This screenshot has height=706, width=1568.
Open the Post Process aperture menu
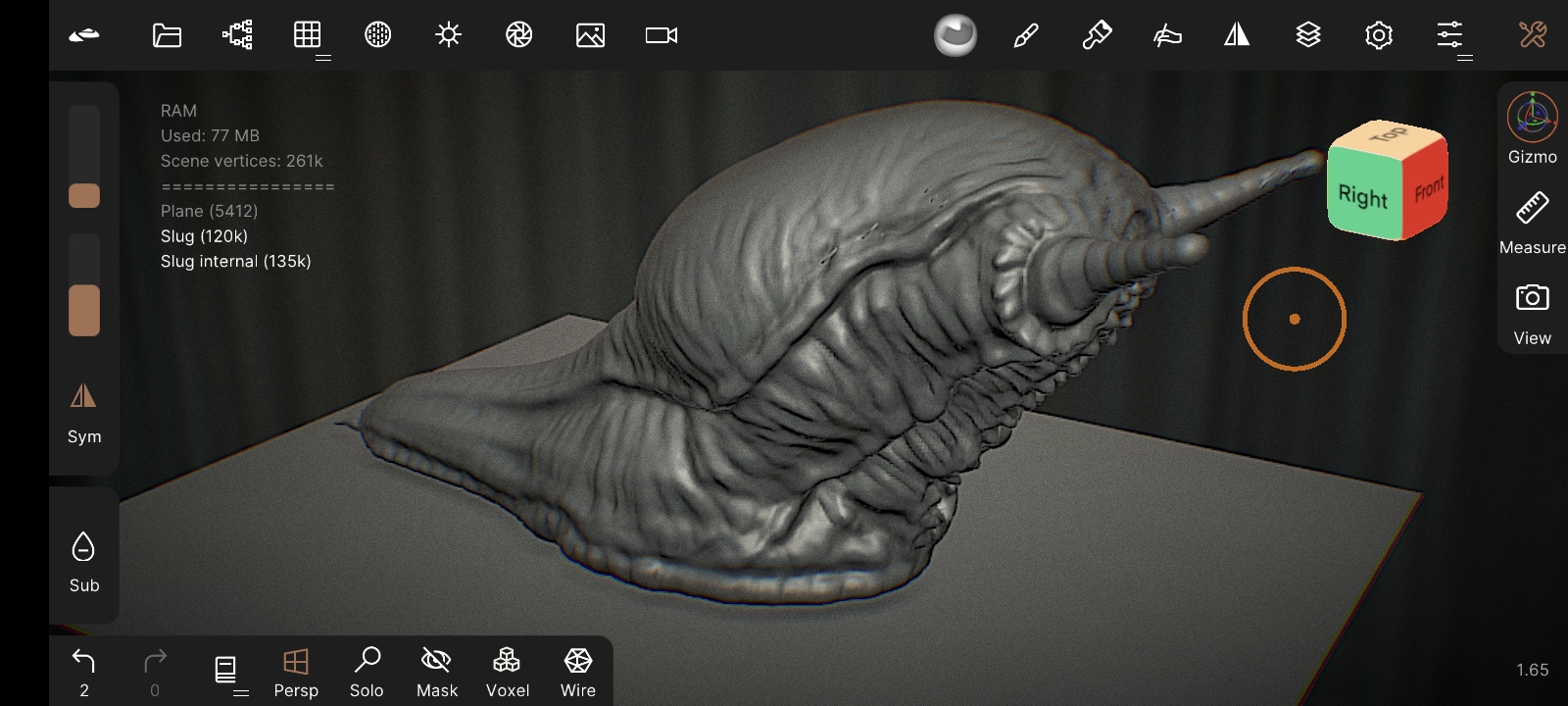pos(519,35)
